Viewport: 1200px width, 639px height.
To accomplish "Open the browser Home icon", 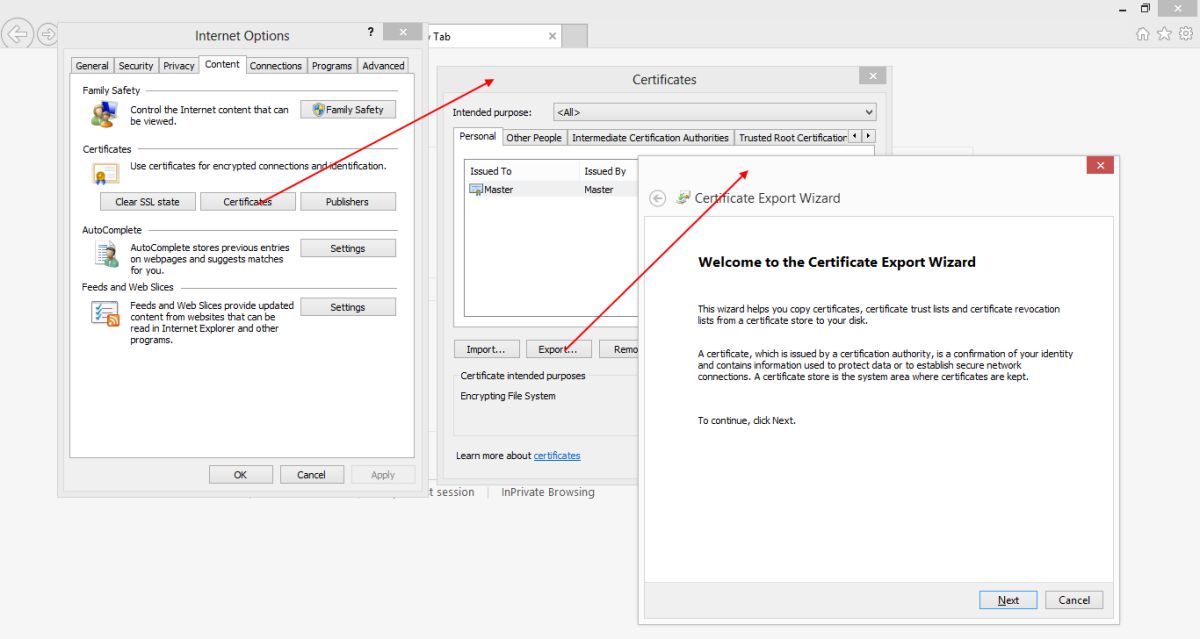I will [1143, 34].
